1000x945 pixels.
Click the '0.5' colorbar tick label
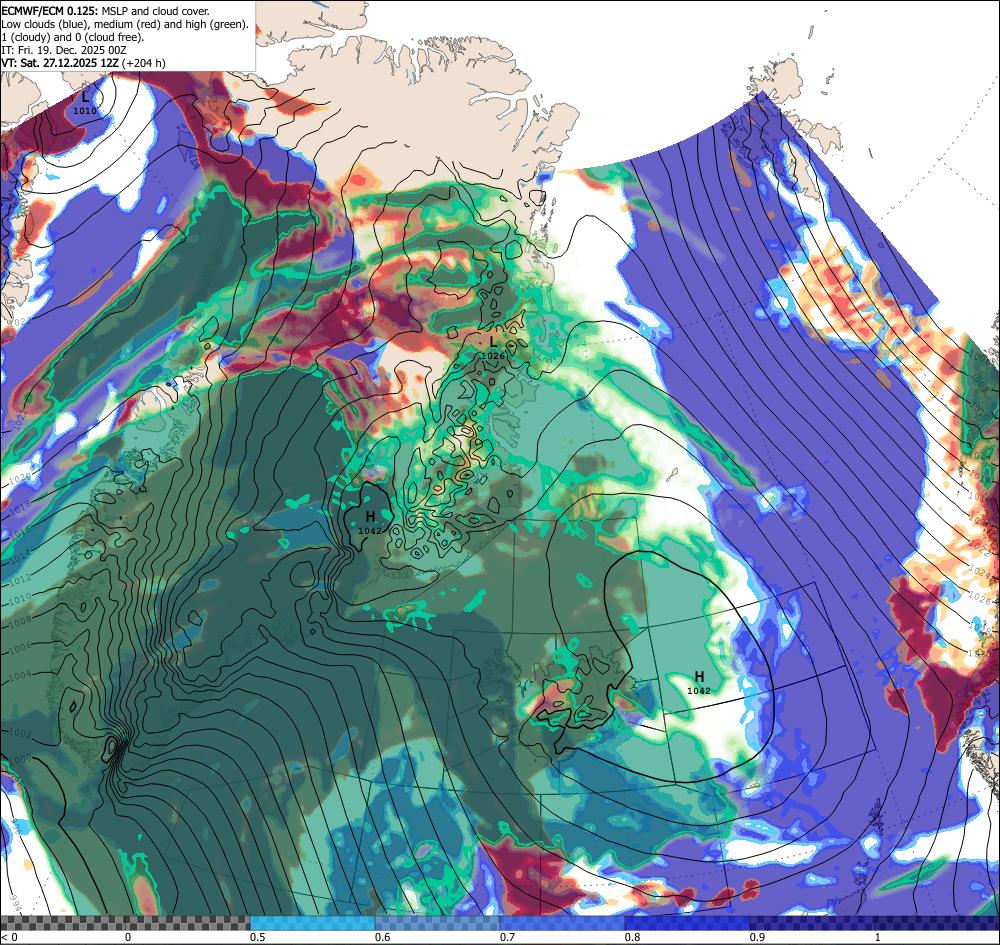tap(258, 937)
